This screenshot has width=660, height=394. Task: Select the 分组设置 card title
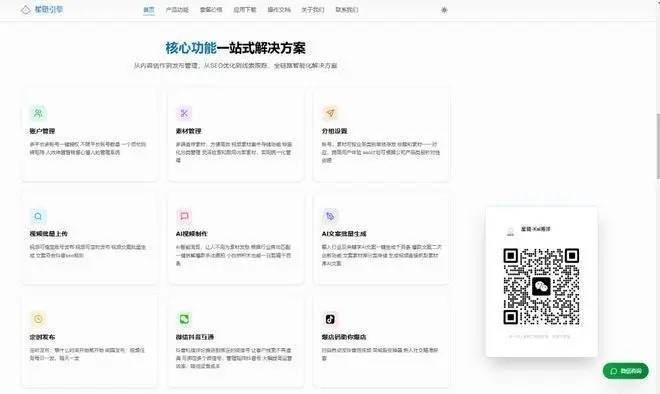(334, 131)
